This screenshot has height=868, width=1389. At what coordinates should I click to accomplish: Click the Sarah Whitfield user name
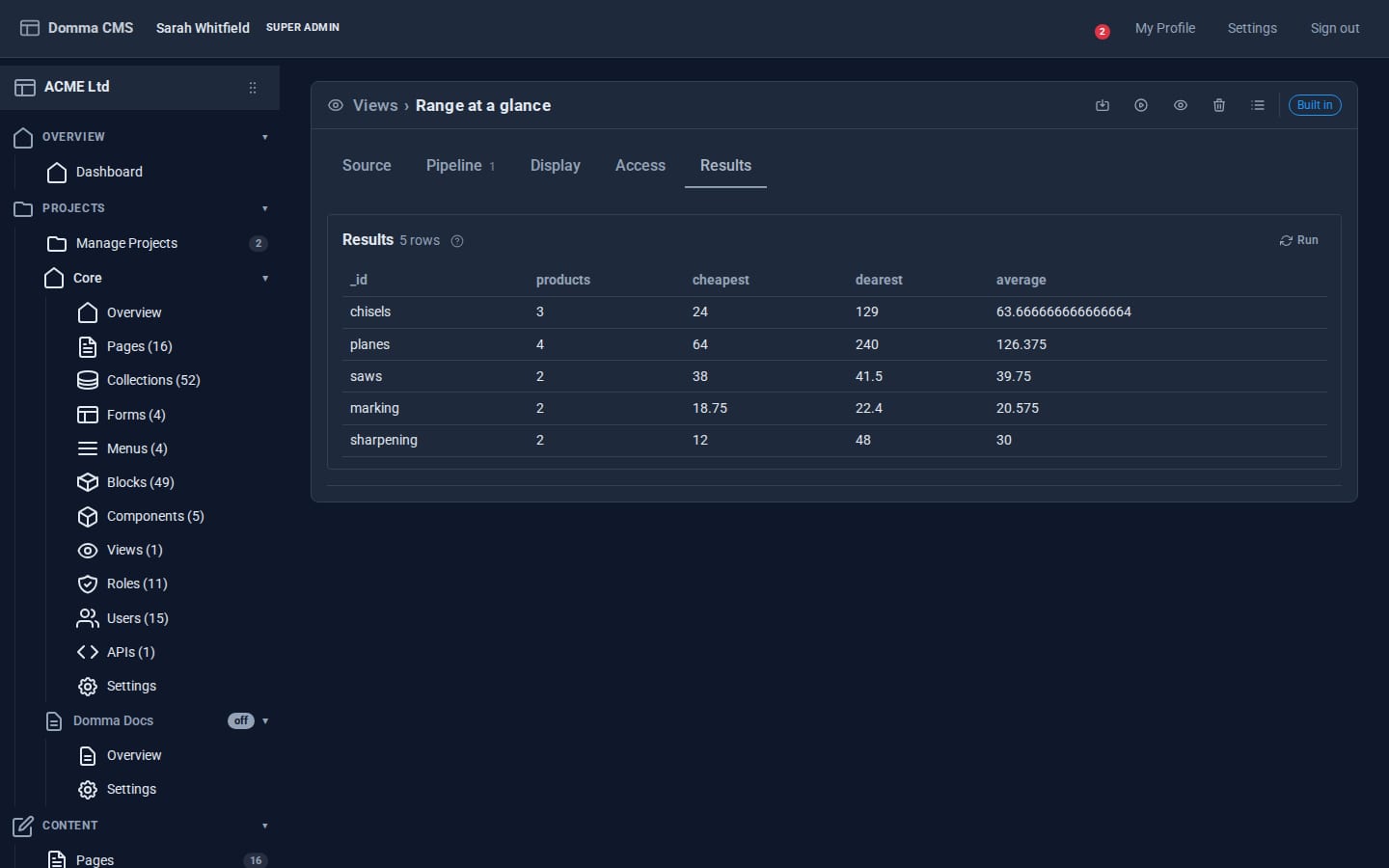203,28
